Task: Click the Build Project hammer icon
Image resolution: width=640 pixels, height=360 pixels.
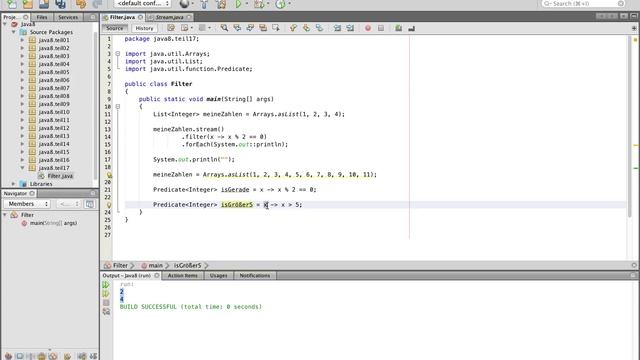Action: 204,4
